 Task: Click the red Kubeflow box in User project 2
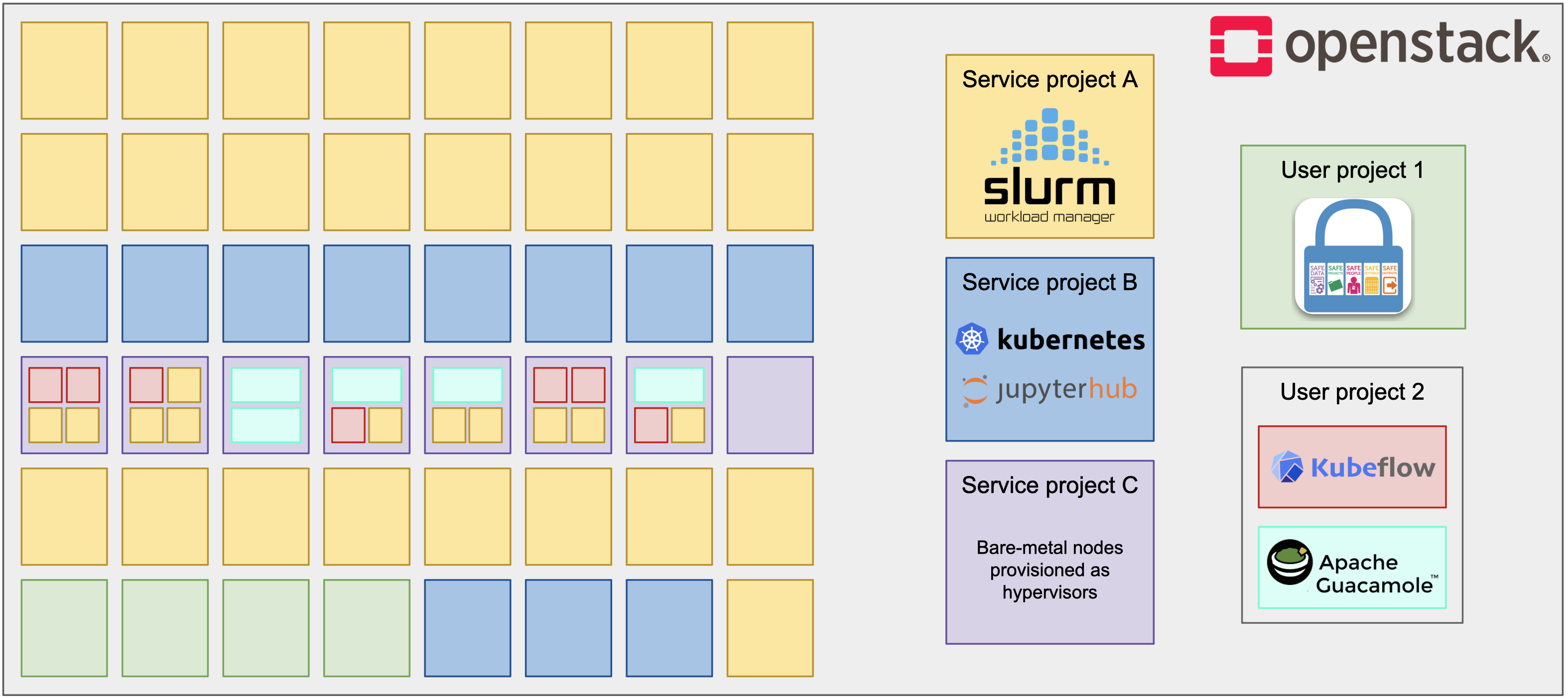(x=1352, y=466)
